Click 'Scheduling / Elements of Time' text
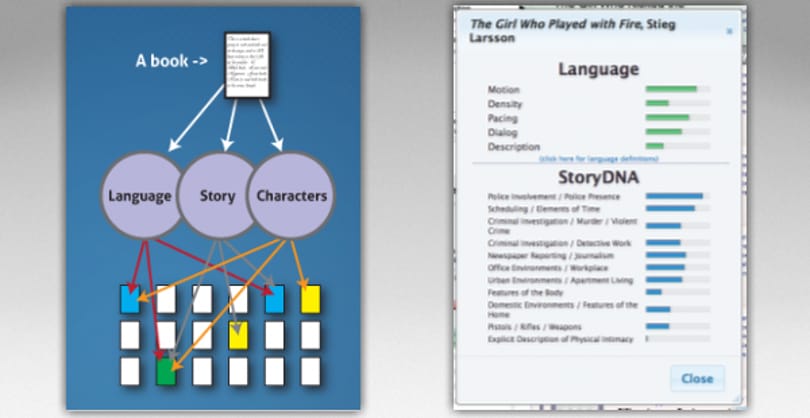 [x=544, y=209]
